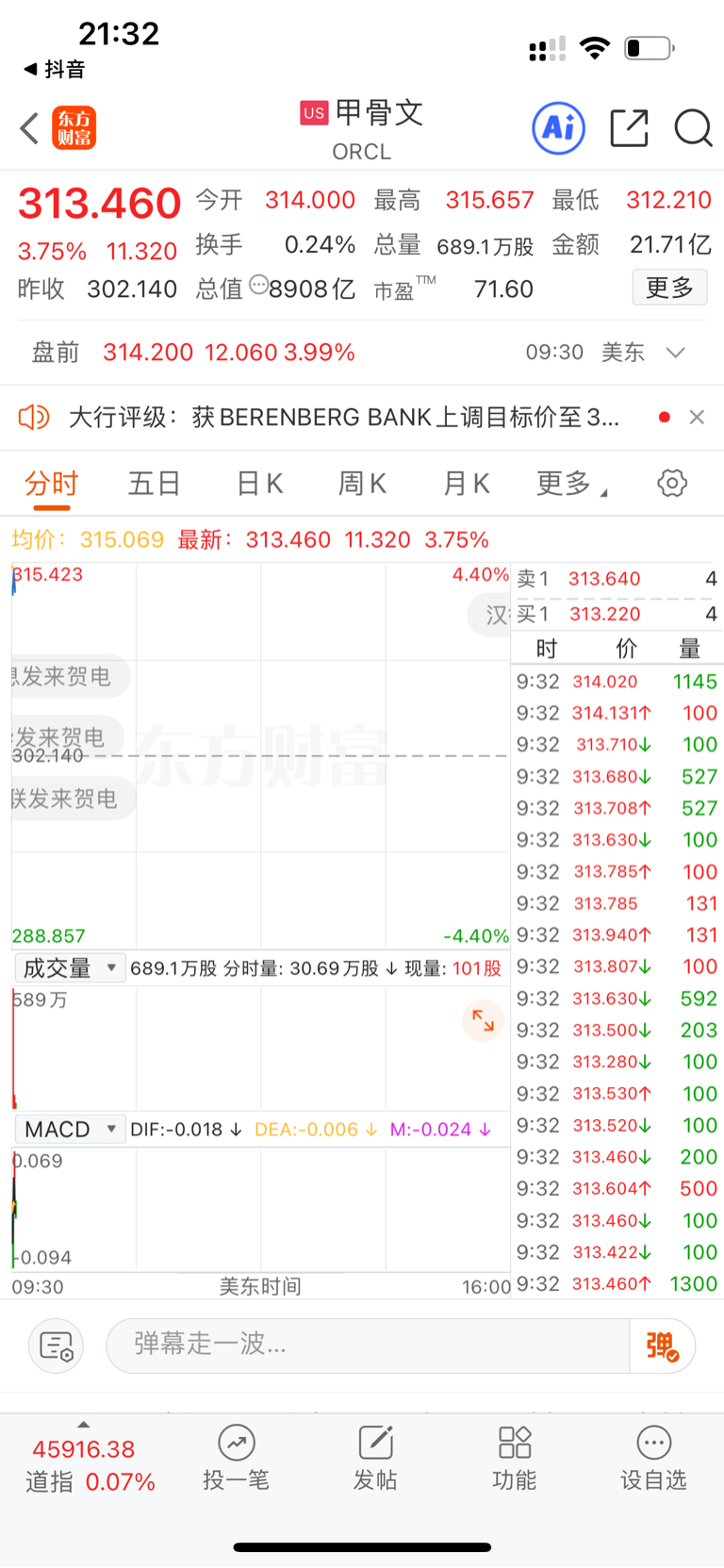
Task: Expand the 盘前 pre-market chevron
Action: point(675,353)
